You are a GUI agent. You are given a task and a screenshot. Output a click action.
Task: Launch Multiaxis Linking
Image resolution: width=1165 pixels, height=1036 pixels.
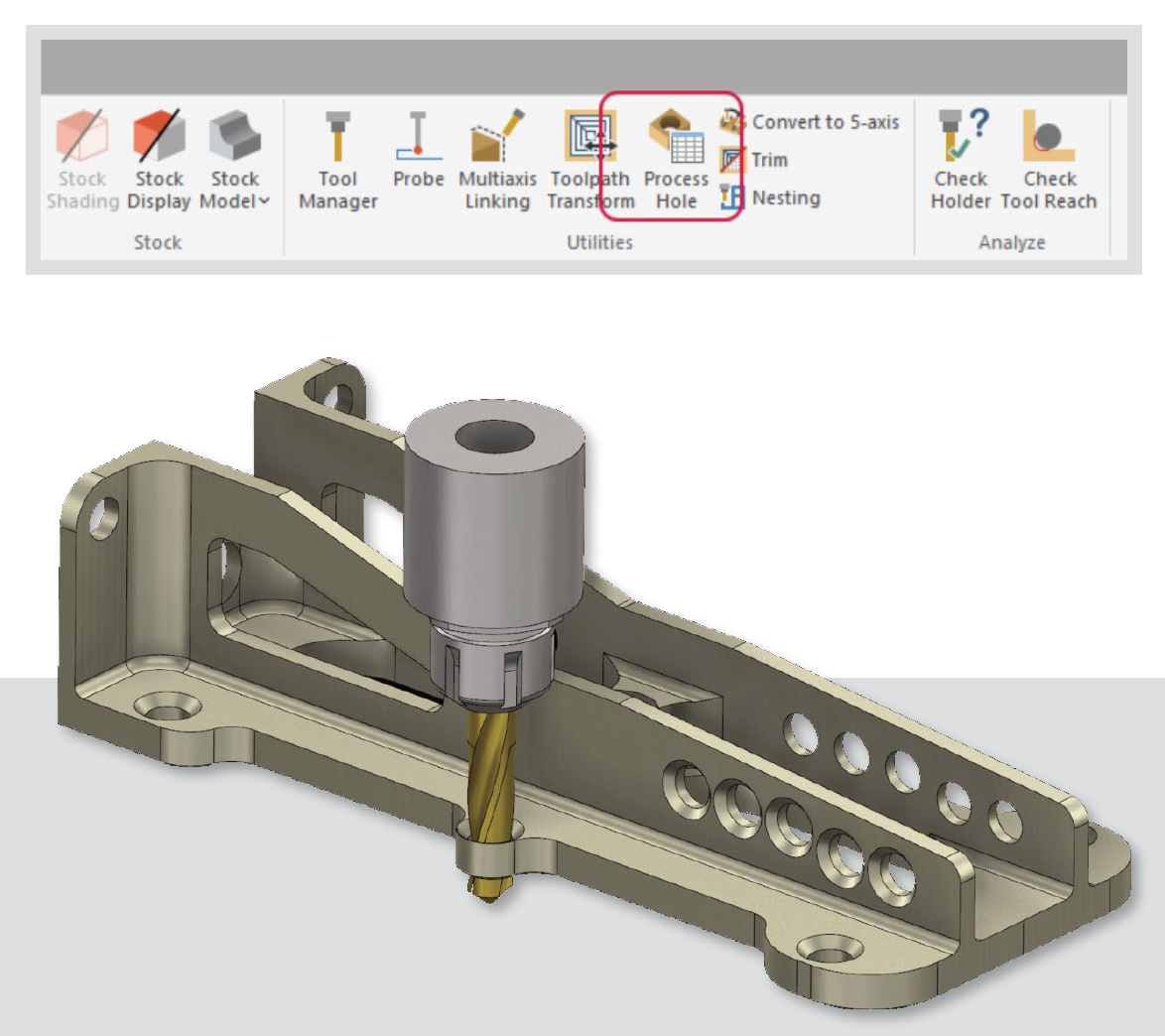497,159
